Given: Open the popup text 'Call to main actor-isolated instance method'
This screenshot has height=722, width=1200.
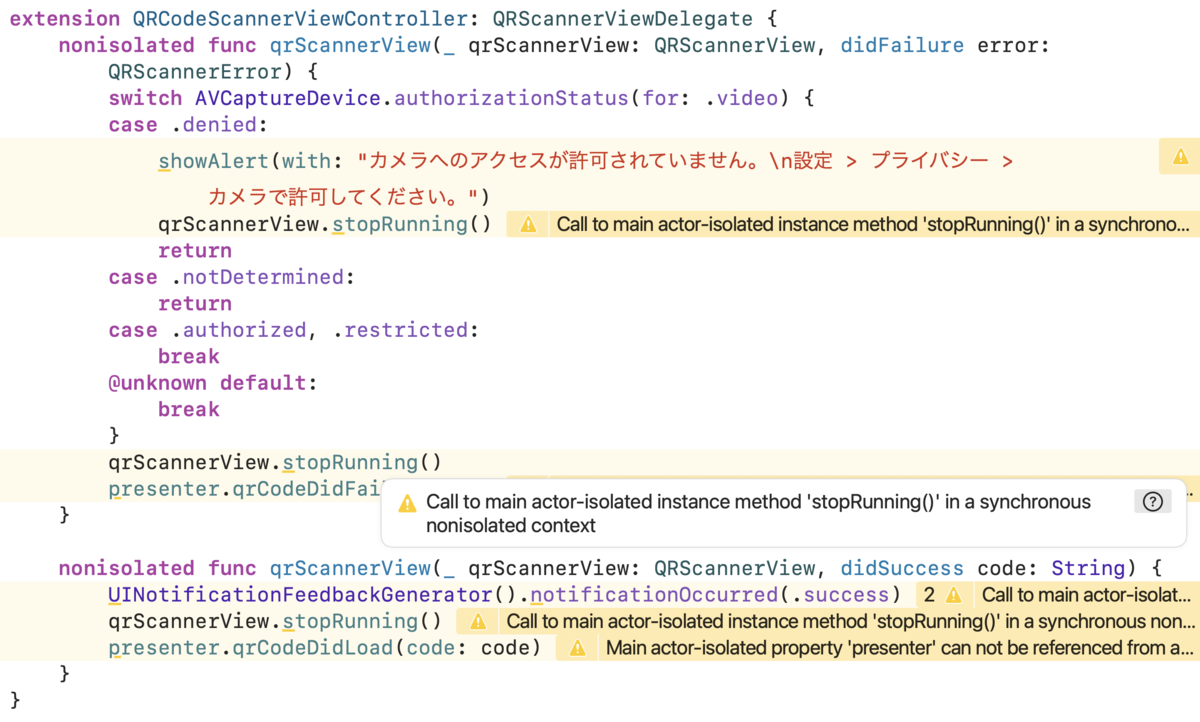Looking at the screenshot, I should point(758,513).
